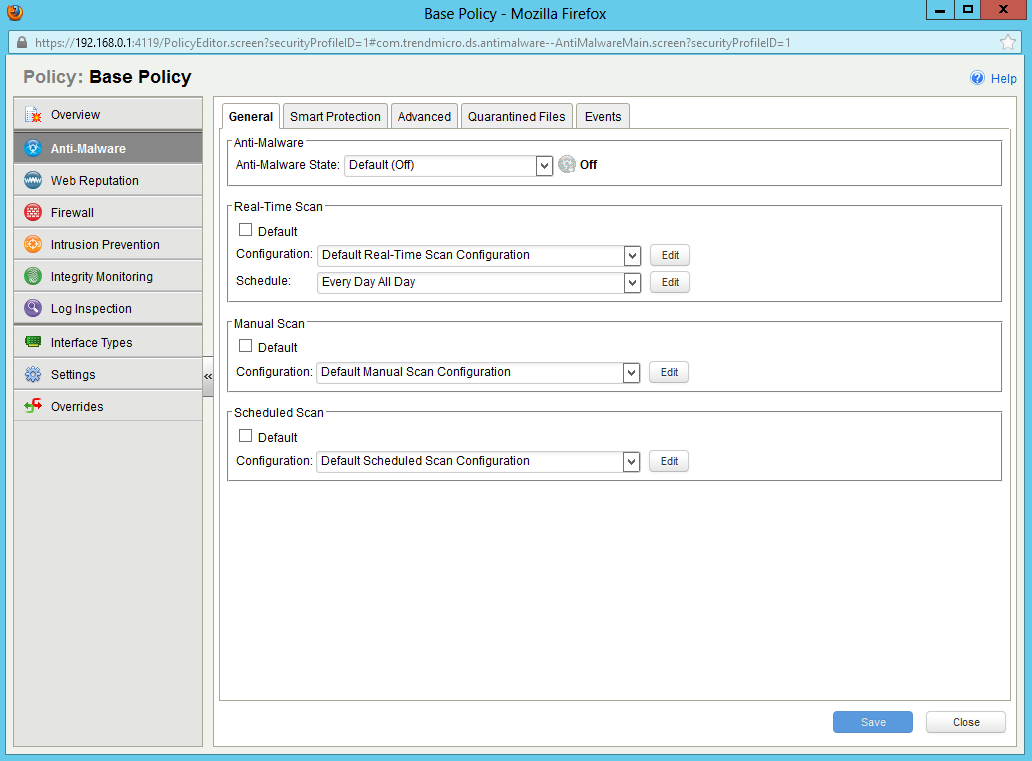Switch to the Smart Protection tab

[335, 117]
